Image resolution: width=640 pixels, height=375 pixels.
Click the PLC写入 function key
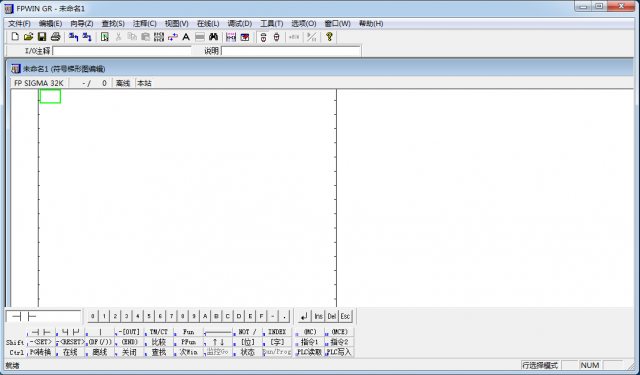point(339,352)
